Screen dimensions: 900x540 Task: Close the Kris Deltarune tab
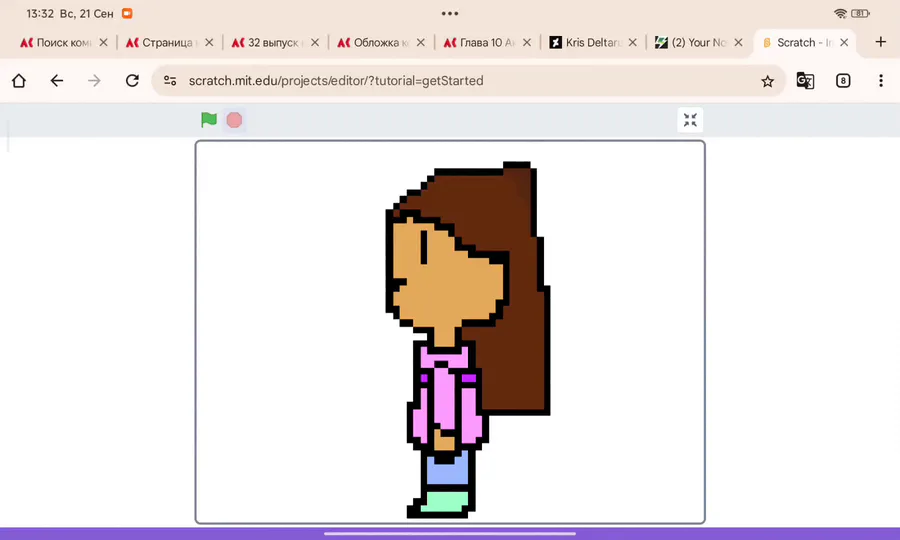tap(633, 42)
